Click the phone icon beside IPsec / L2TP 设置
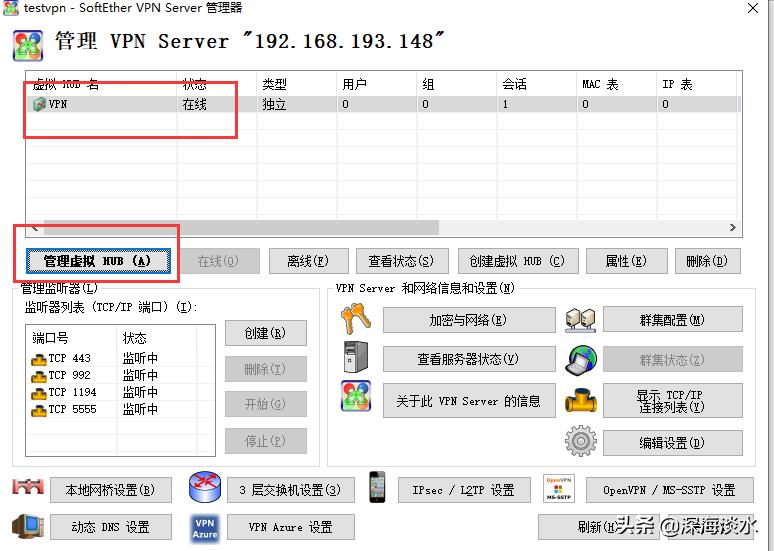 pyautogui.click(x=377, y=487)
